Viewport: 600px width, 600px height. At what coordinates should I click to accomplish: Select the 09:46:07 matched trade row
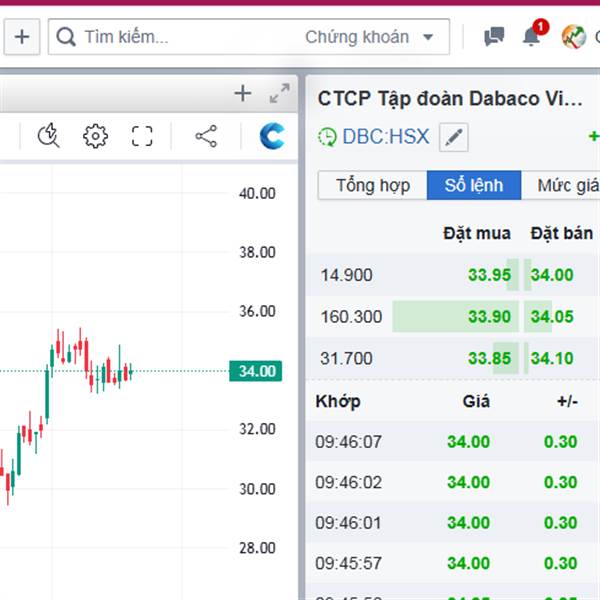pos(453,442)
